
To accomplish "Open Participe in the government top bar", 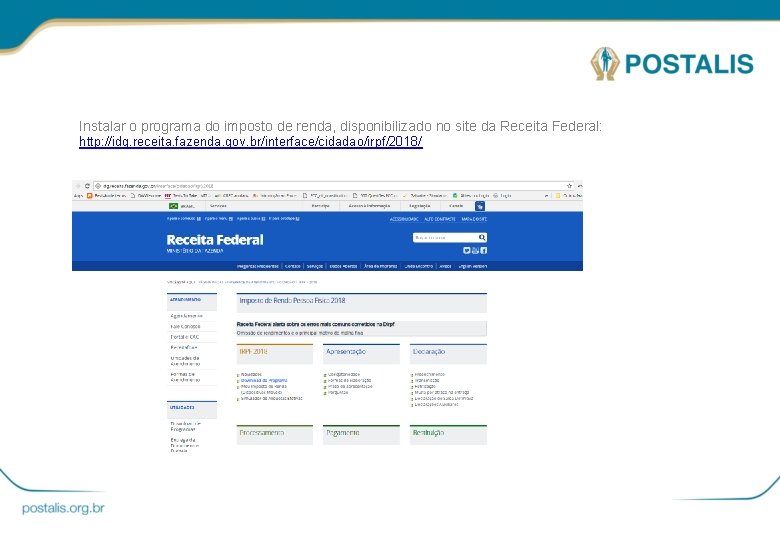I will point(320,206).
